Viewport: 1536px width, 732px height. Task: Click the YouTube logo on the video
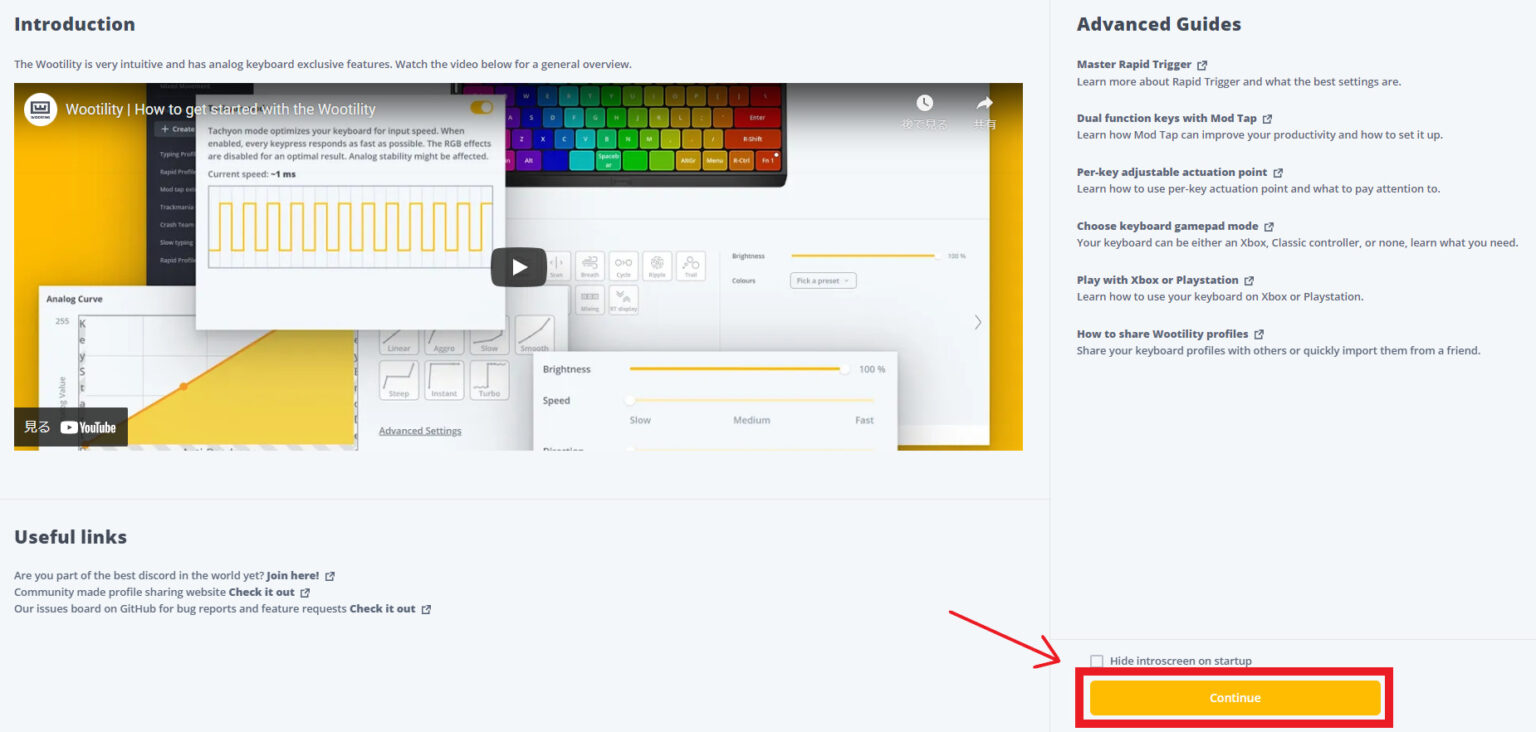pos(88,427)
